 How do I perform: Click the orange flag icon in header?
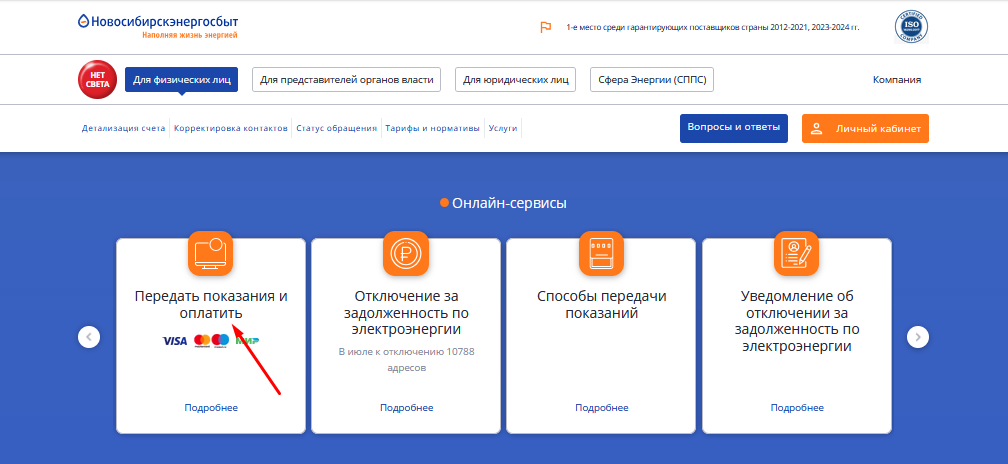[x=545, y=27]
